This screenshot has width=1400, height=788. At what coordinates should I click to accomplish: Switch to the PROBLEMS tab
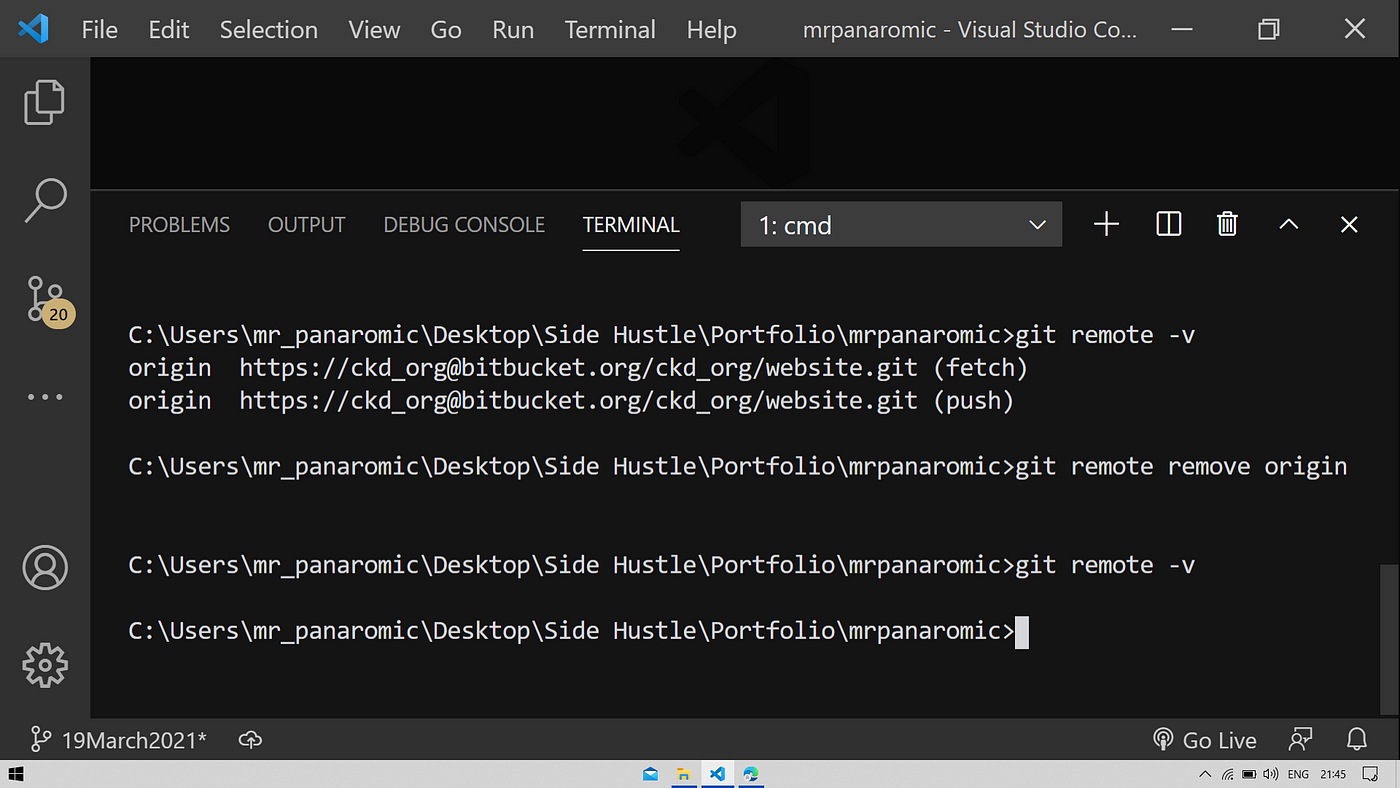pos(179,225)
